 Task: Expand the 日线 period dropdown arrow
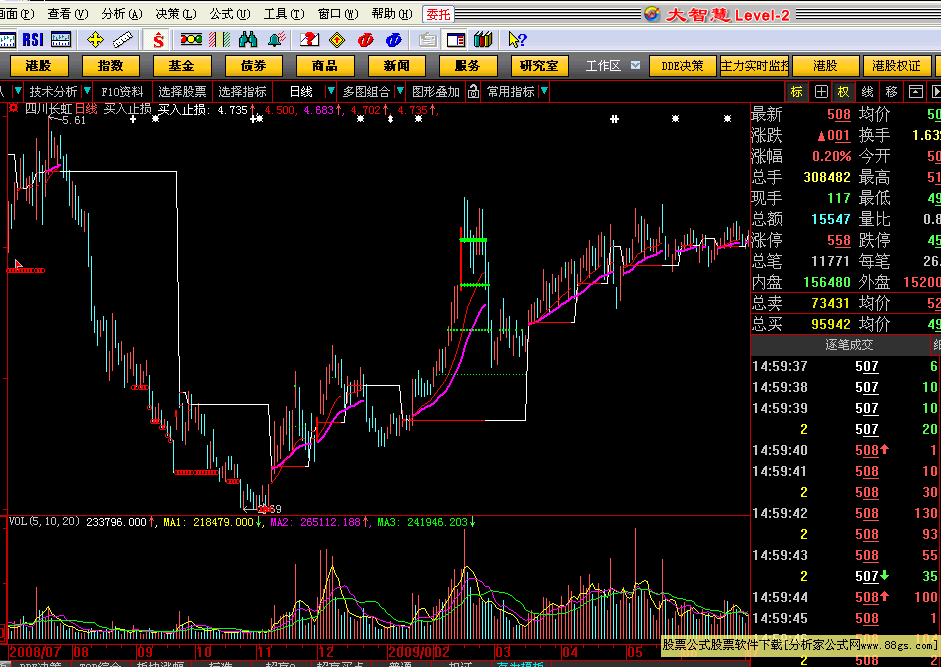330,91
